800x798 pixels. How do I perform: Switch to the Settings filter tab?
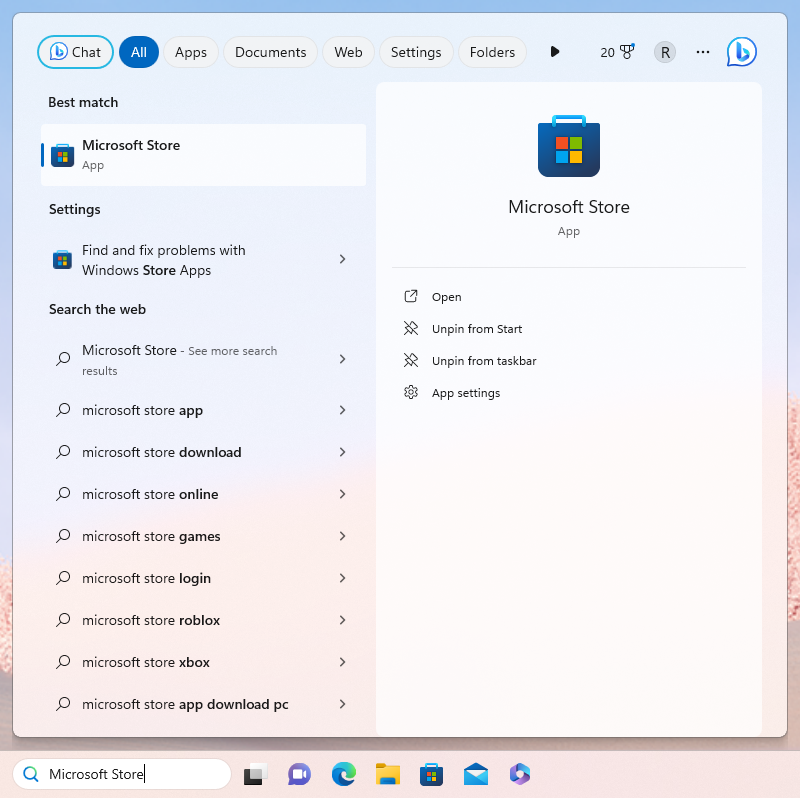coord(416,52)
